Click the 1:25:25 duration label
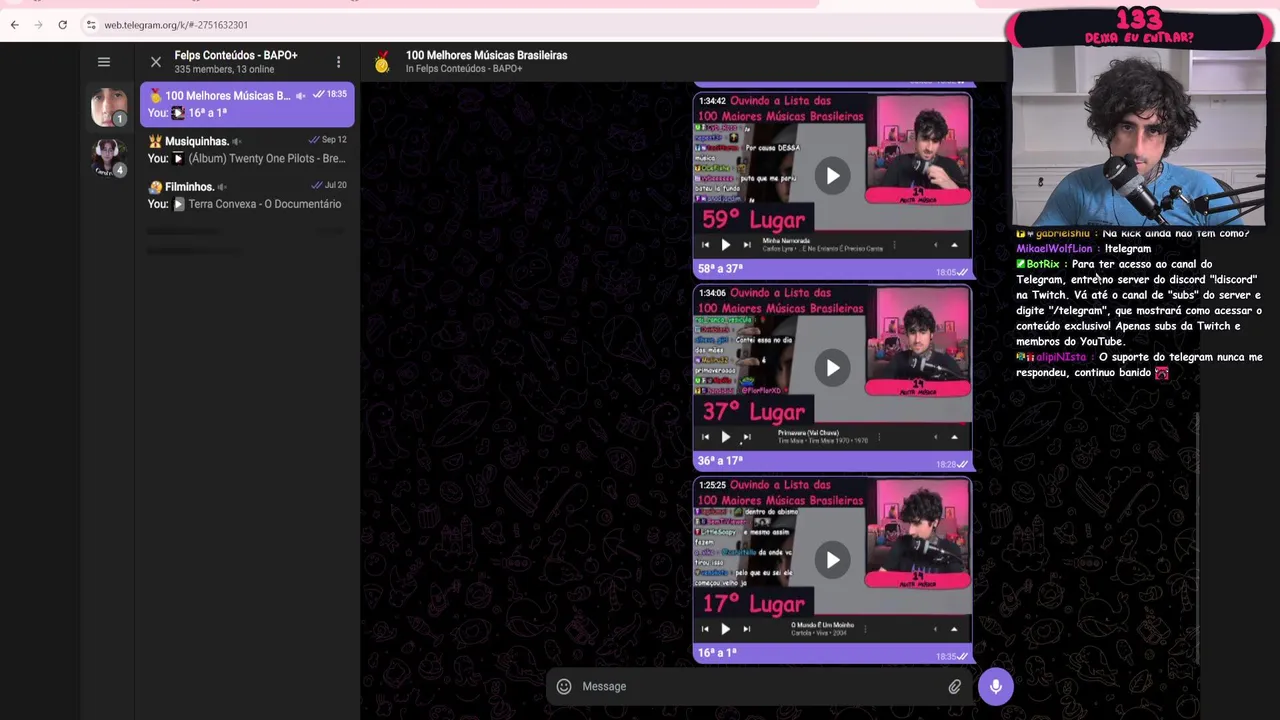The image size is (1280, 720). click(x=712, y=485)
